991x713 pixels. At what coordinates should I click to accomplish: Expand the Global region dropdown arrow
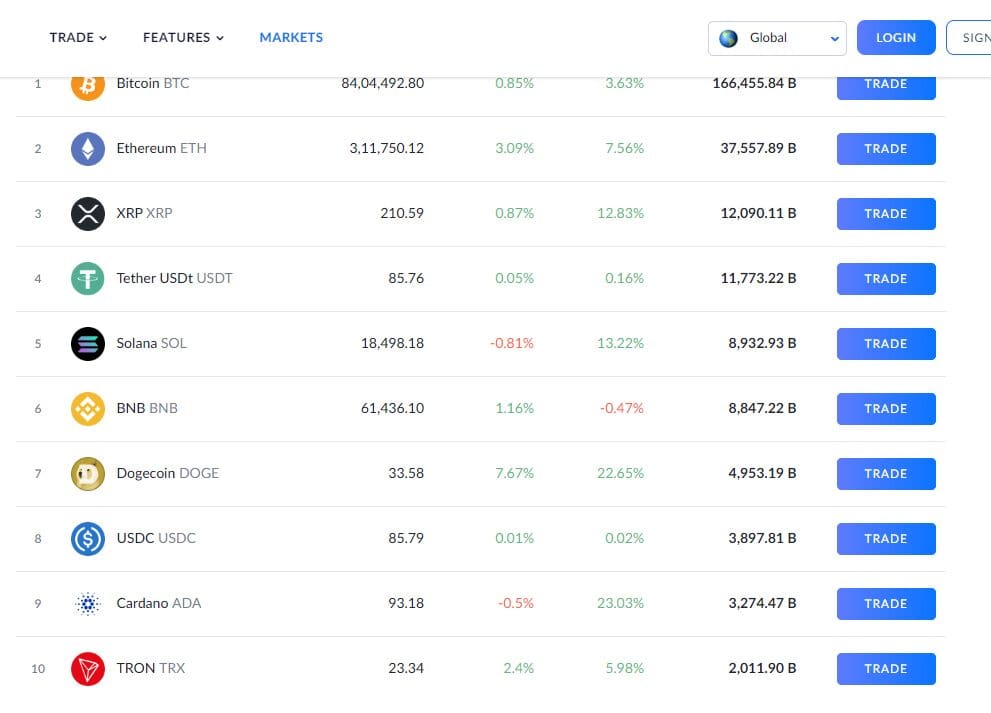(834, 39)
